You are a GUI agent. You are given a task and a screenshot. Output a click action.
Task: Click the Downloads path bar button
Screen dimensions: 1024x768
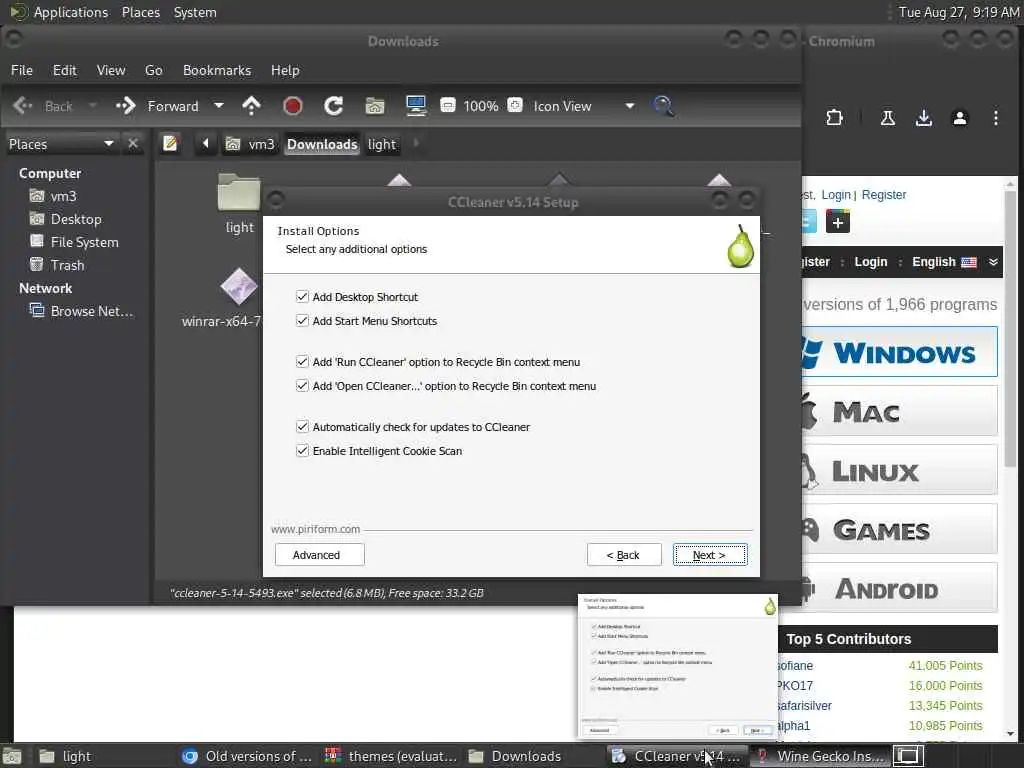[322, 144]
